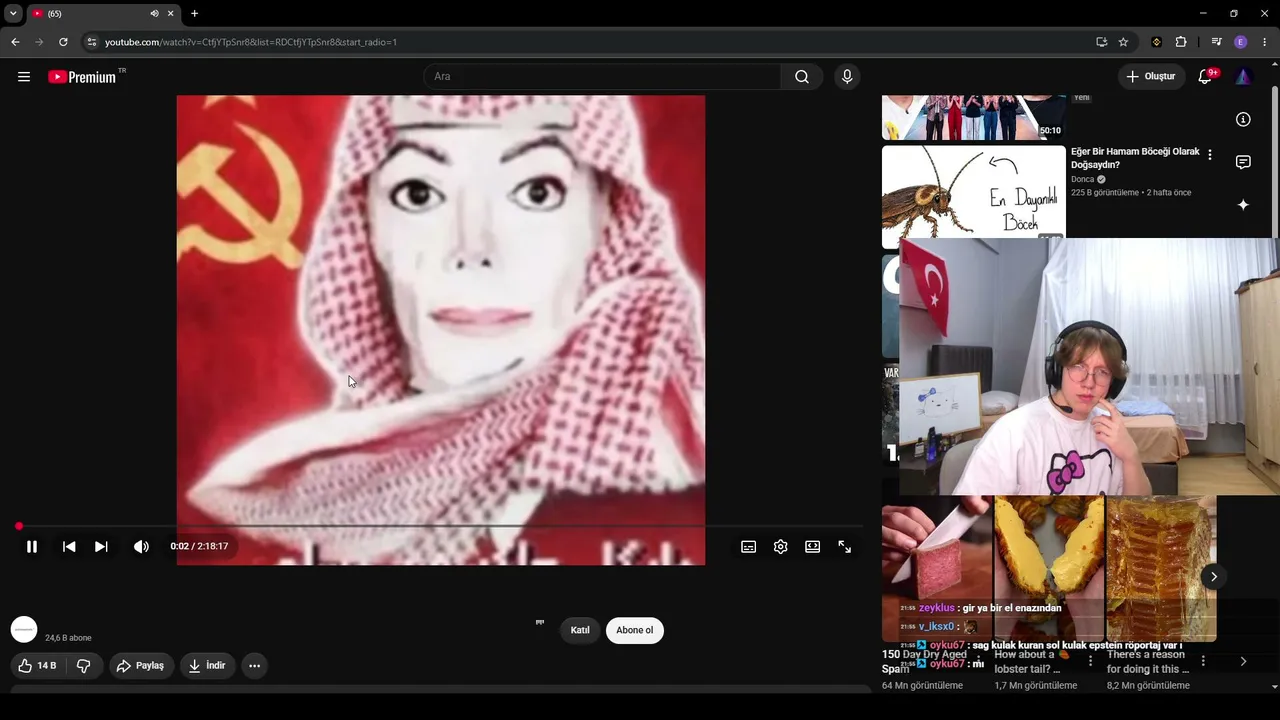Open the browser media controls icon
Viewport: 1280px width, 720px height.
point(1216,42)
